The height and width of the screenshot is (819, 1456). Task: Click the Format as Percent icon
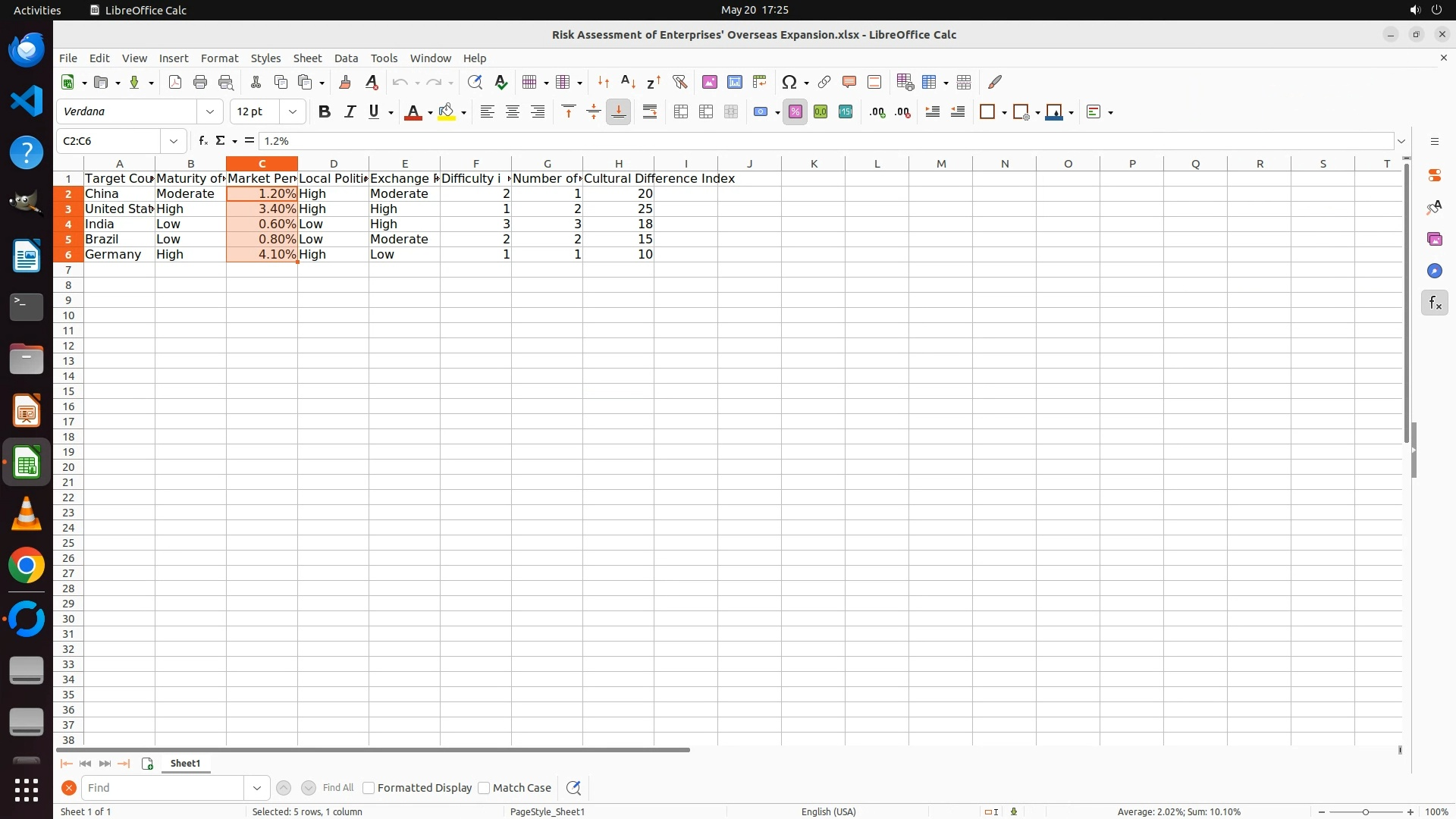(795, 112)
